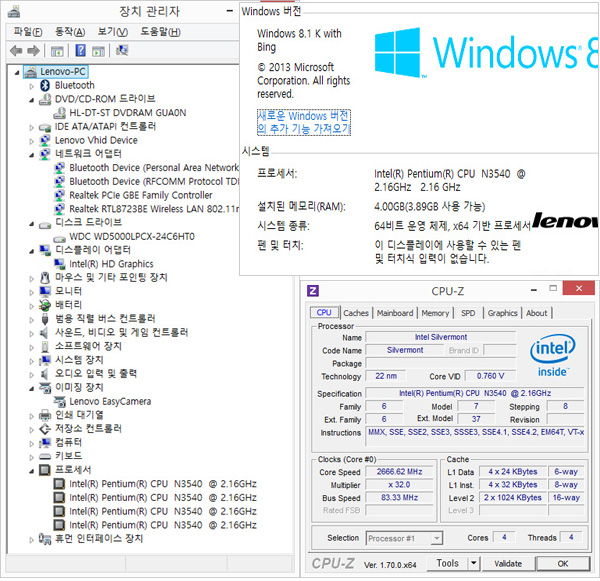Click the 휴먼 인터페이스 장치 icon
600x581 pixels.
[x=45, y=539]
